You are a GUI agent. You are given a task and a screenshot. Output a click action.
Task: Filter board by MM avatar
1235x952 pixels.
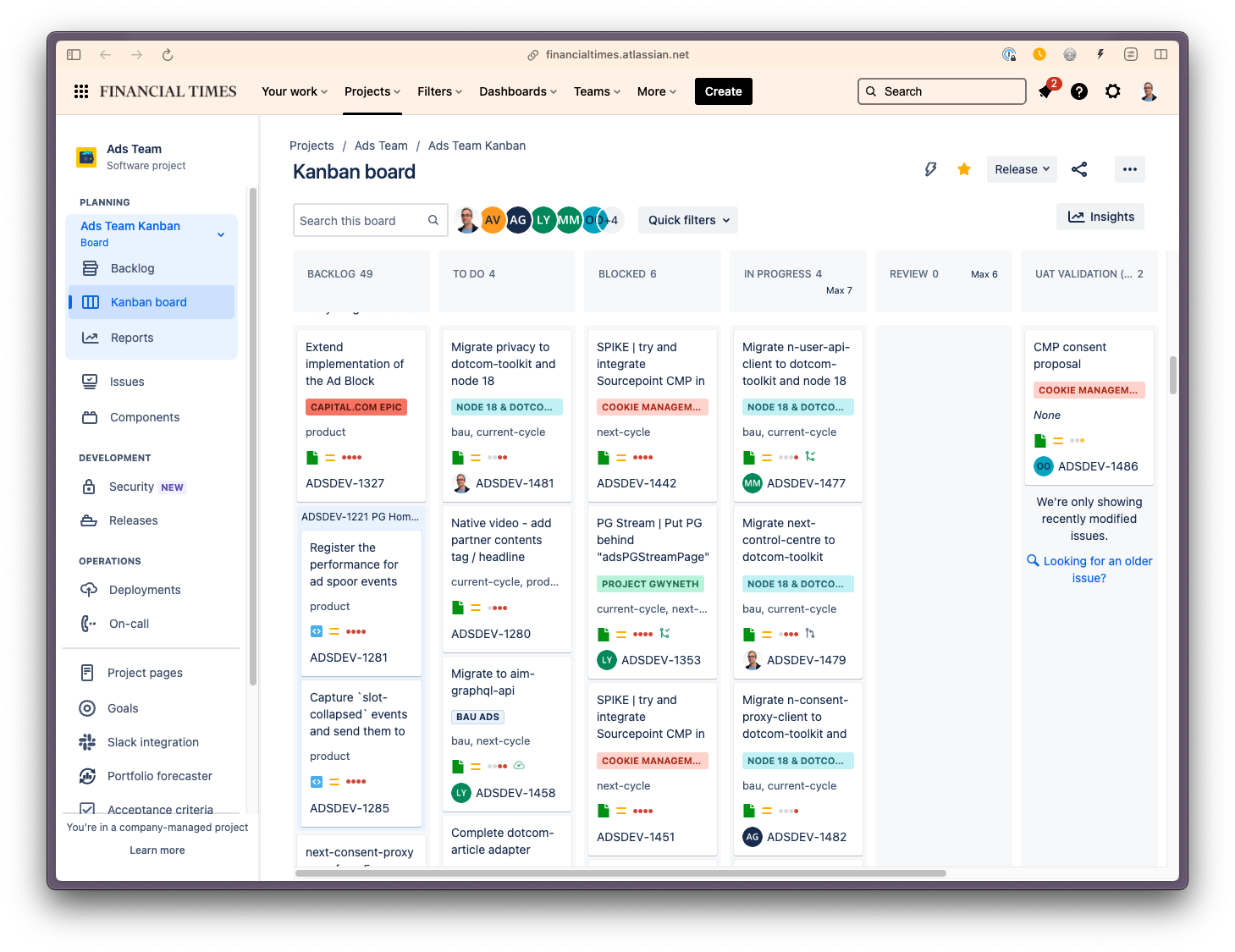(x=569, y=220)
